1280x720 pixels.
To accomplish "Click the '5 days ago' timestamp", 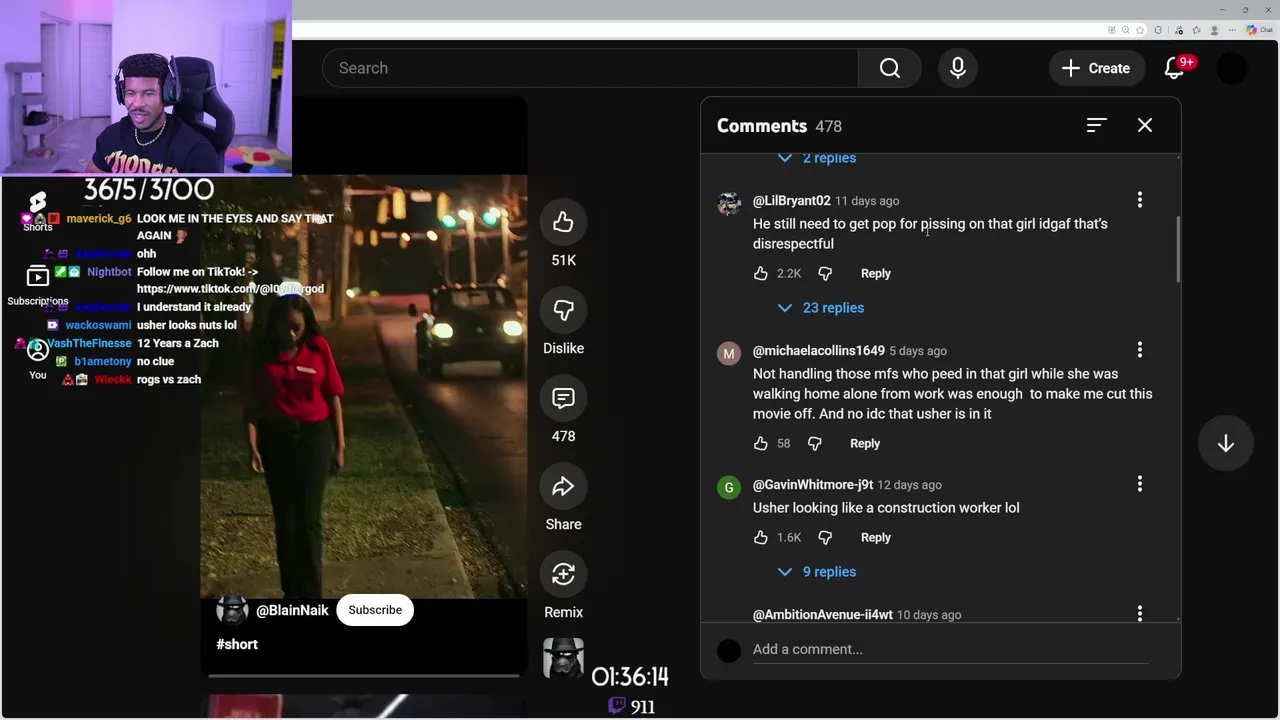I will tap(918, 351).
